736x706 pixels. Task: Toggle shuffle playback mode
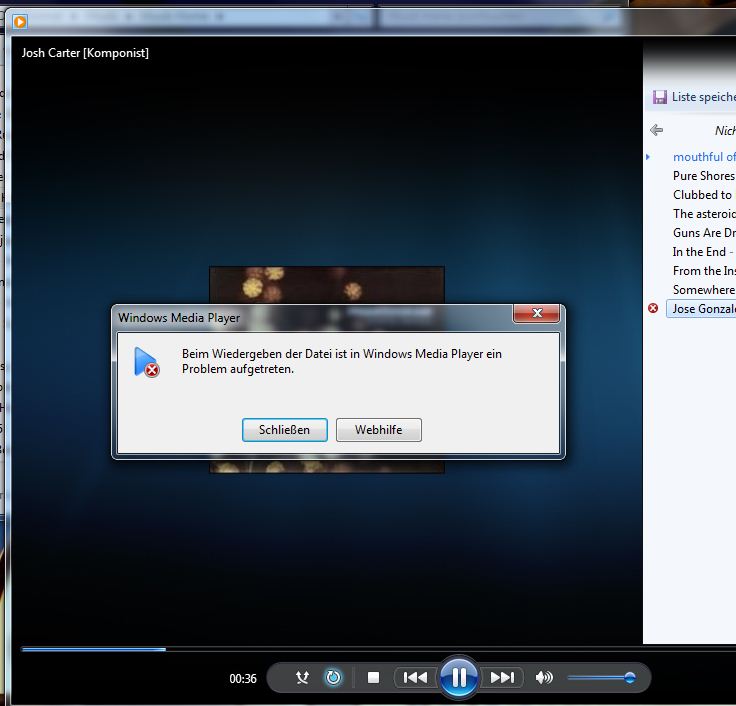coord(302,677)
